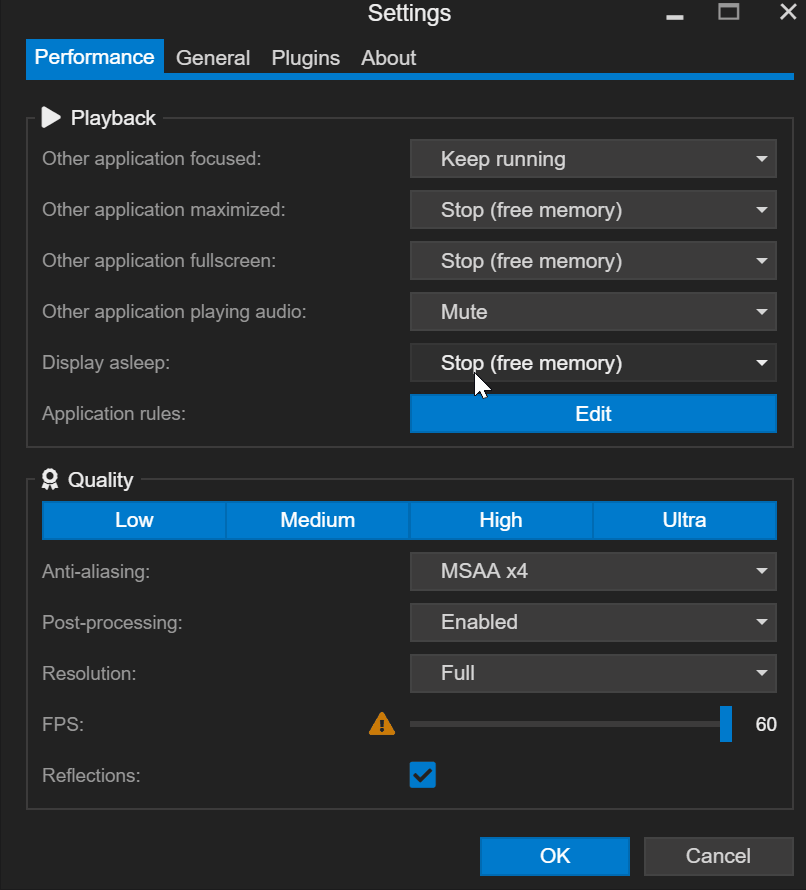
Task: Open the Other application fullscreen dropdown
Action: point(593,261)
